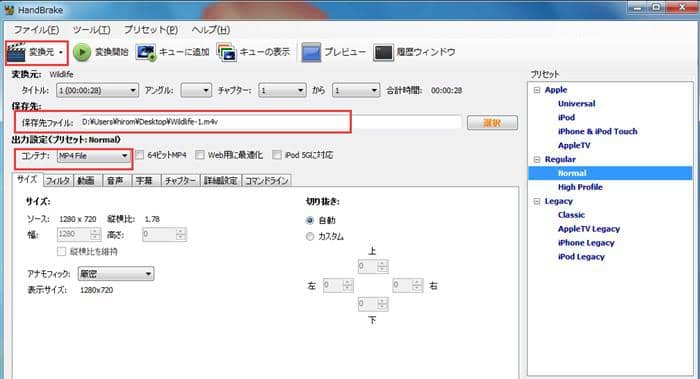Check the iPod 5Gに対応 option
The width and height of the screenshot is (700, 379).
pos(277,155)
